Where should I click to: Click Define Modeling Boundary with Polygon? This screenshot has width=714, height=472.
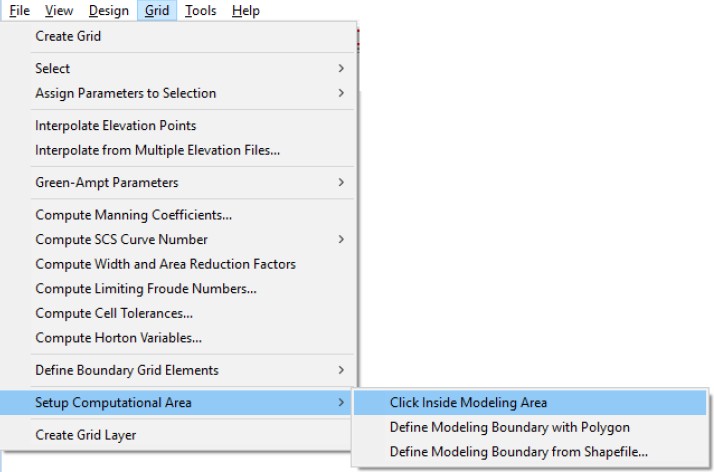(x=509, y=427)
